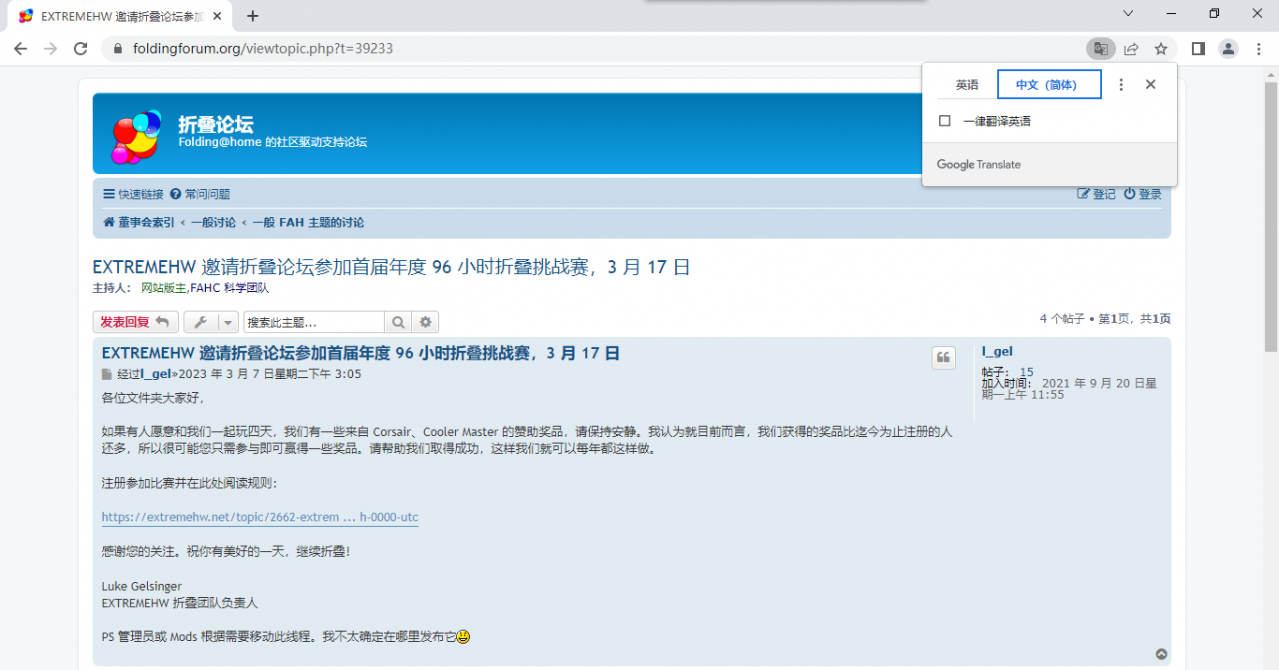Go back to the previous page
Image resolution: width=1279 pixels, height=670 pixels.
coord(21,48)
